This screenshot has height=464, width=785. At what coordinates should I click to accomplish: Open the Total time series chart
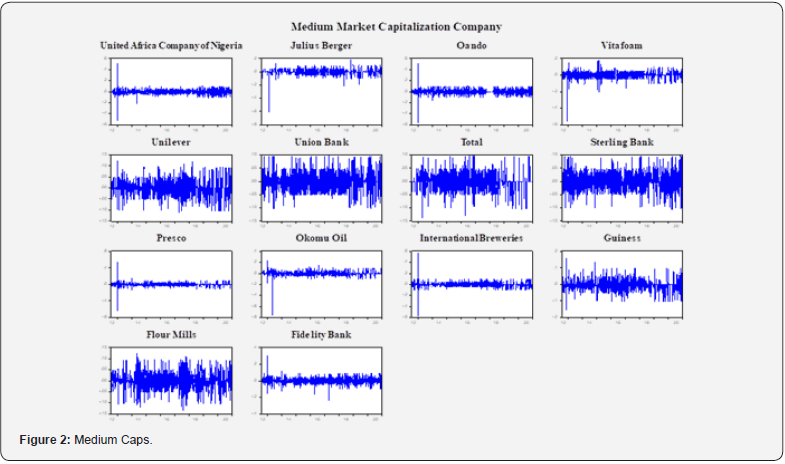click(x=471, y=187)
